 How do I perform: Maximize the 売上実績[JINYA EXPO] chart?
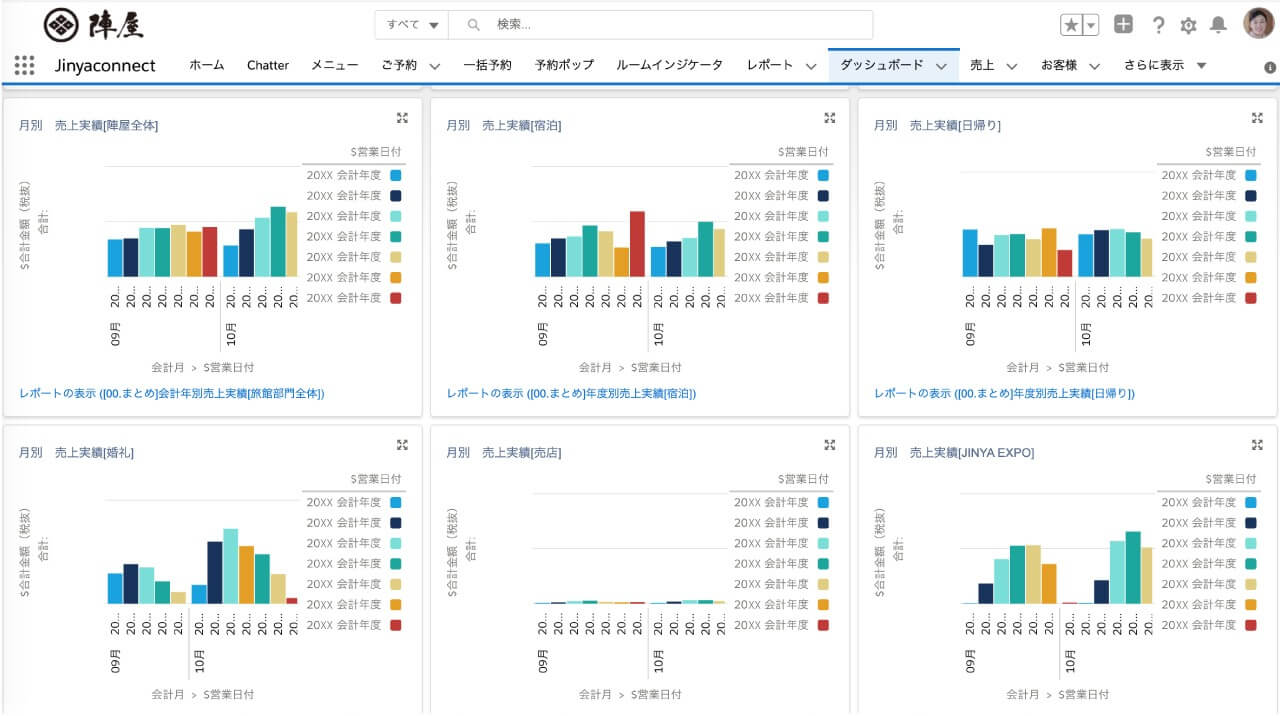(1257, 445)
